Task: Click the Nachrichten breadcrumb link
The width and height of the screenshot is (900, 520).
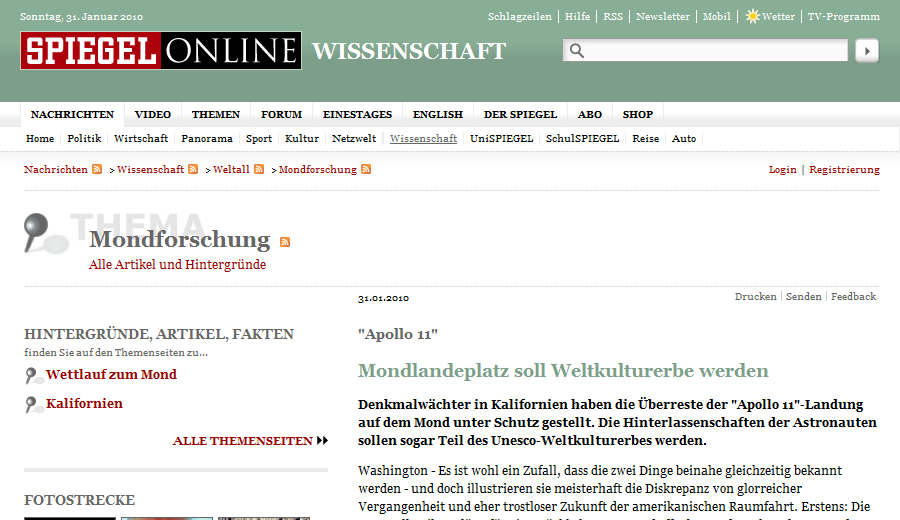Action: pyautogui.click(x=56, y=169)
